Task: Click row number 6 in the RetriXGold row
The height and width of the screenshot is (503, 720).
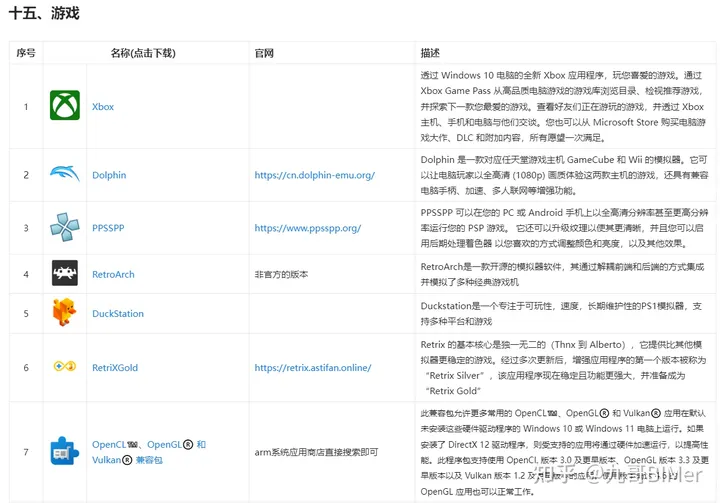Action: (26, 367)
